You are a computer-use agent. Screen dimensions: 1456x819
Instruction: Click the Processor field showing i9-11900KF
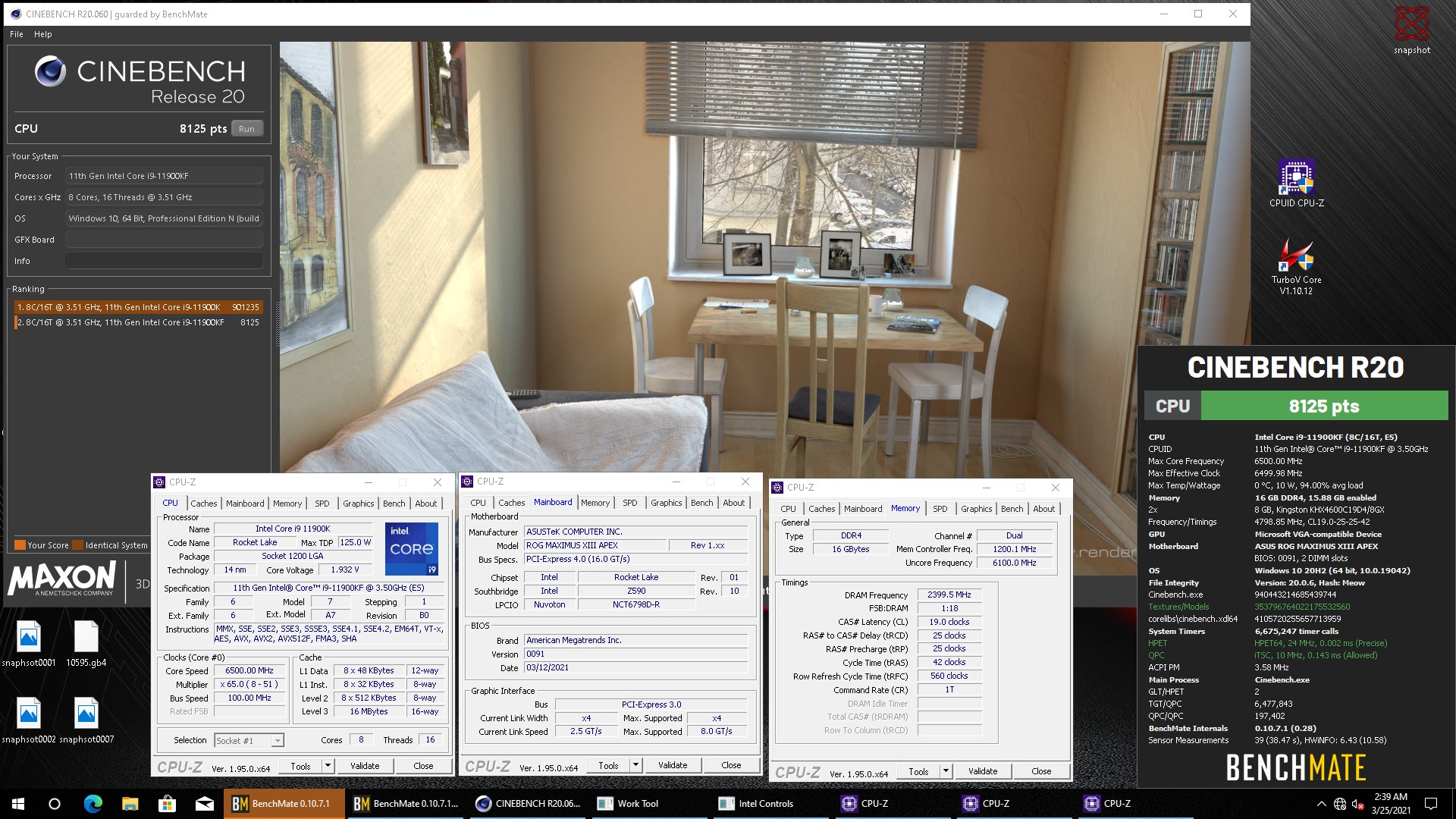tap(164, 176)
